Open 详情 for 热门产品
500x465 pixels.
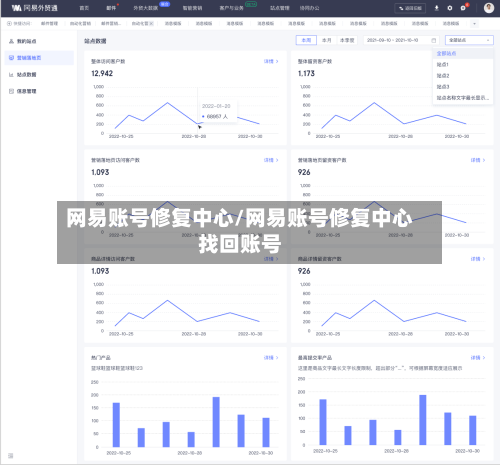pyautogui.click(x=271, y=358)
